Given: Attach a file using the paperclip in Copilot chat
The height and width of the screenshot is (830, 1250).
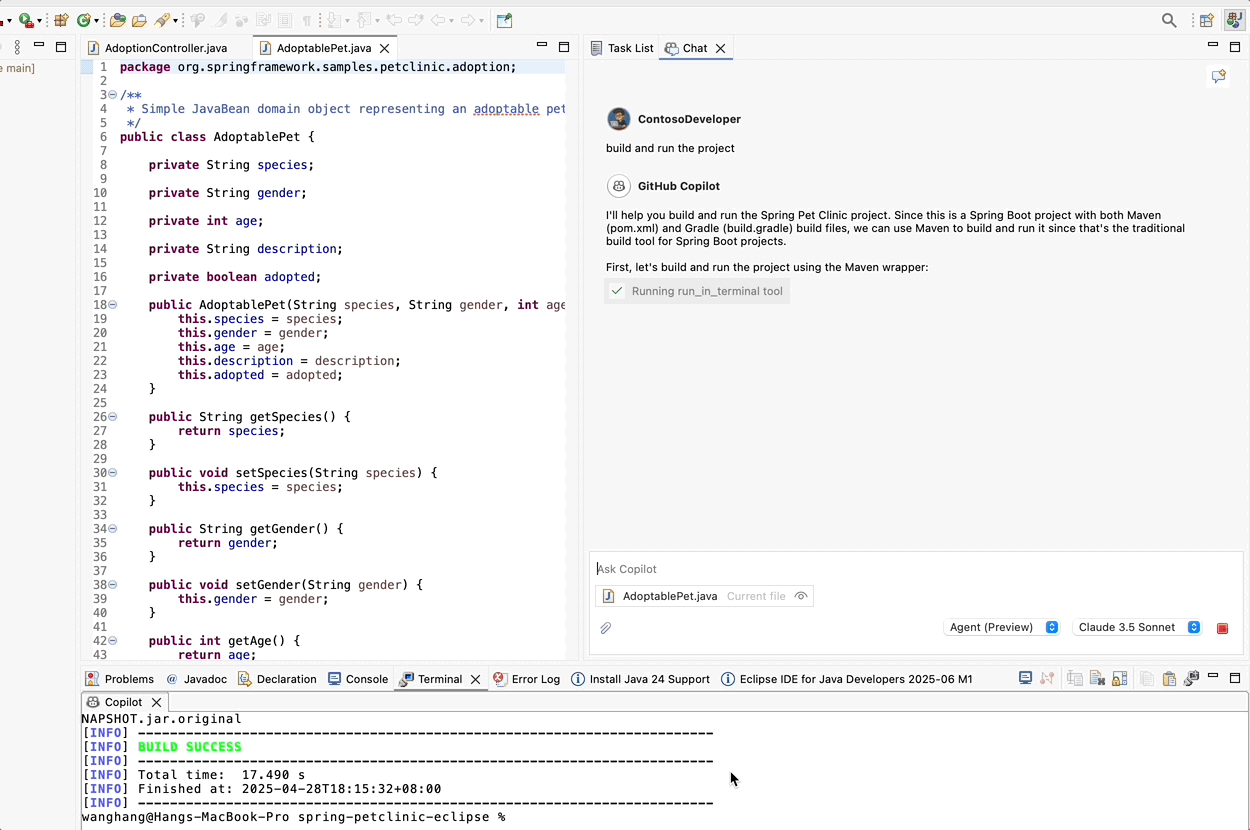Looking at the screenshot, I should pyautogui.click(x=605, y=628).
